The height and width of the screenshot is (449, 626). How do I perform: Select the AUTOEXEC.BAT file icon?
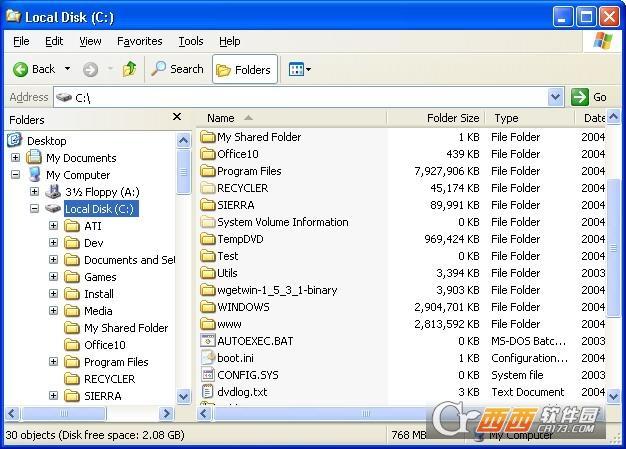208,341
